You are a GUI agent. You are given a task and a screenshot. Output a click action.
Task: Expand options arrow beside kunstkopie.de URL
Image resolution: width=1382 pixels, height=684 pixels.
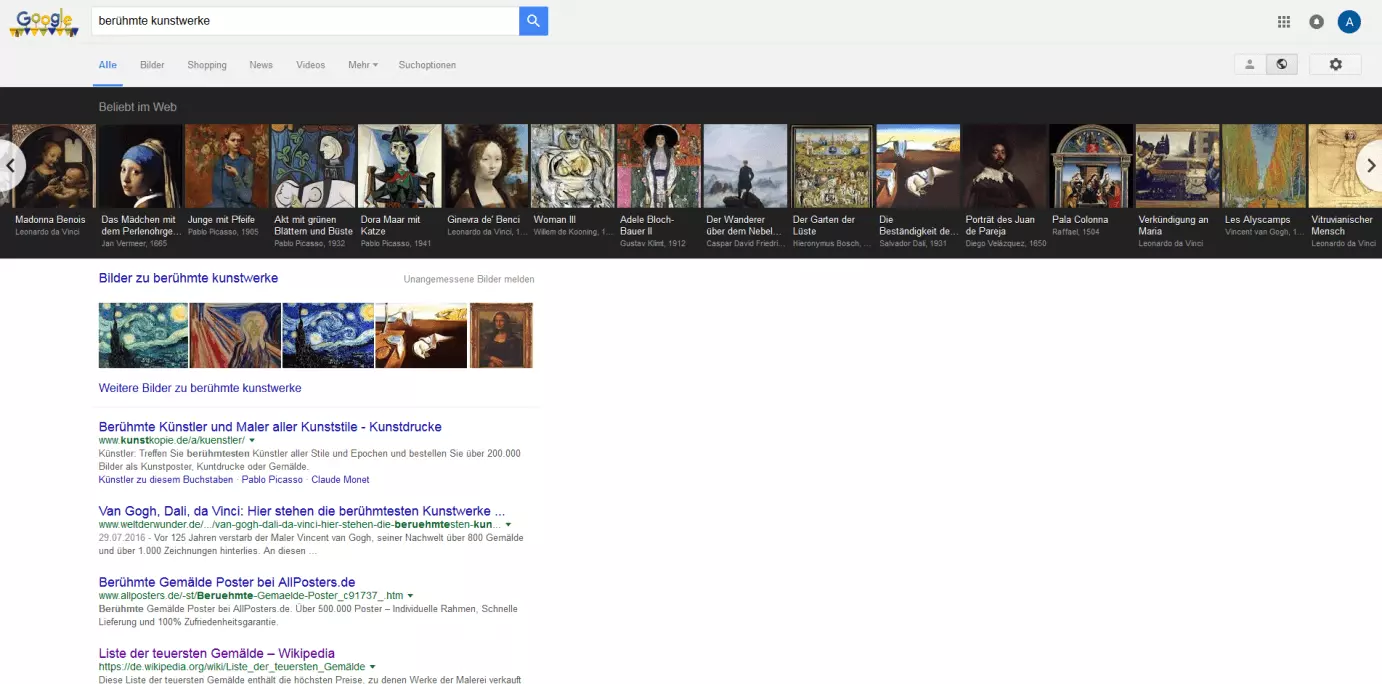[x=252, y=441]
